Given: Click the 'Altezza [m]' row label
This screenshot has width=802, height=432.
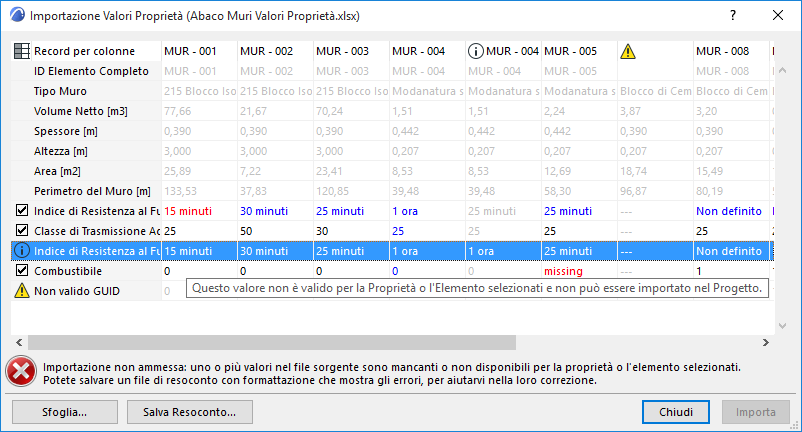Looking at the screenshot, I should pyautogui.click(x=61, y=151).
